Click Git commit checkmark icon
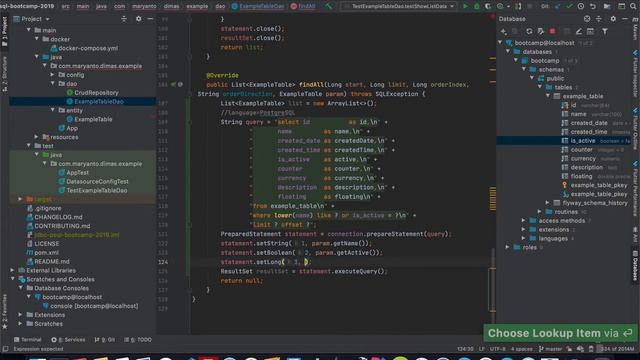Viewport: 640px width, 360px height. point(569,6)
